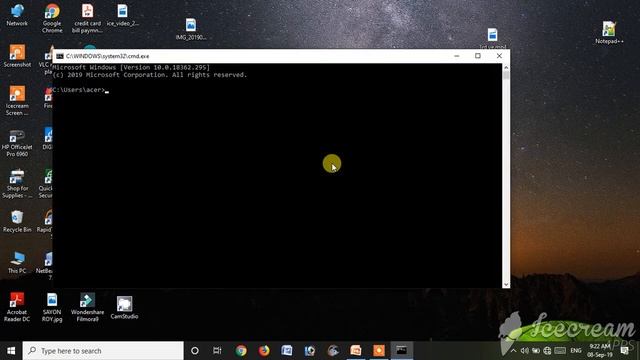Click the ENG language indicator

pyautogui.click(x=576, y=351)
